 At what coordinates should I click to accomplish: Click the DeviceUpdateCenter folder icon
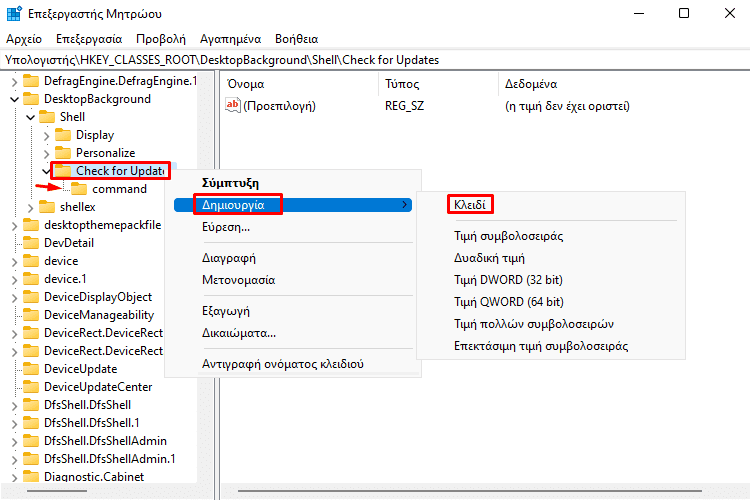31,387
